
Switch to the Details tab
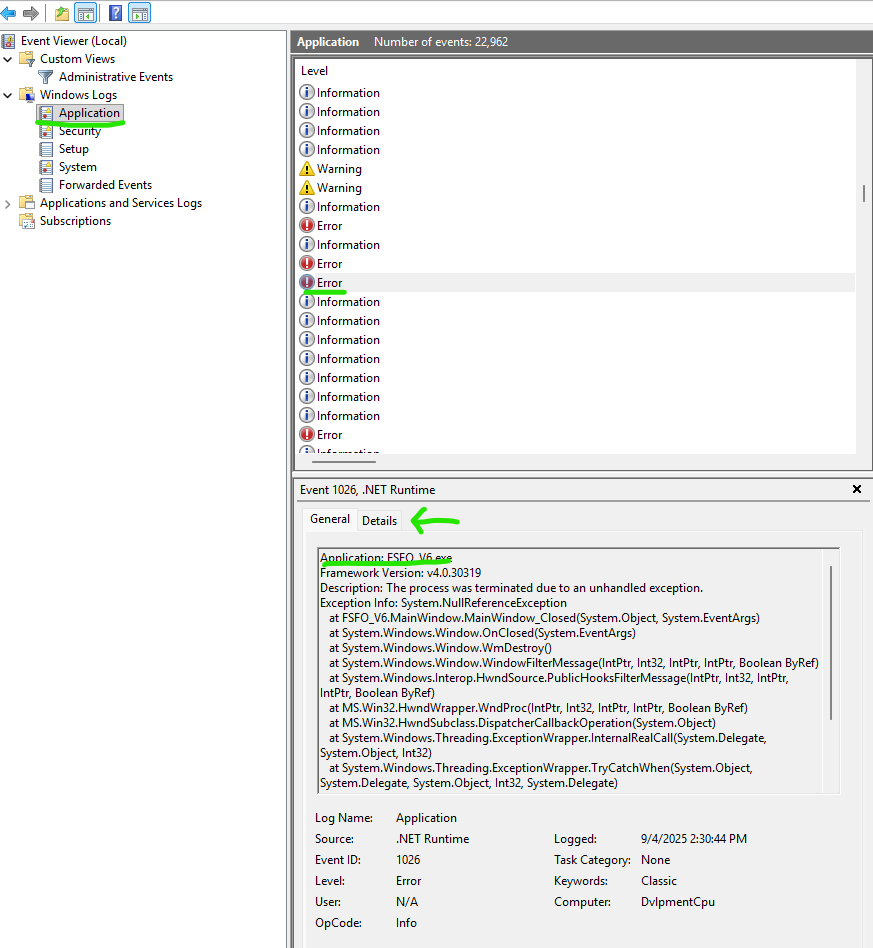[379, 520]
